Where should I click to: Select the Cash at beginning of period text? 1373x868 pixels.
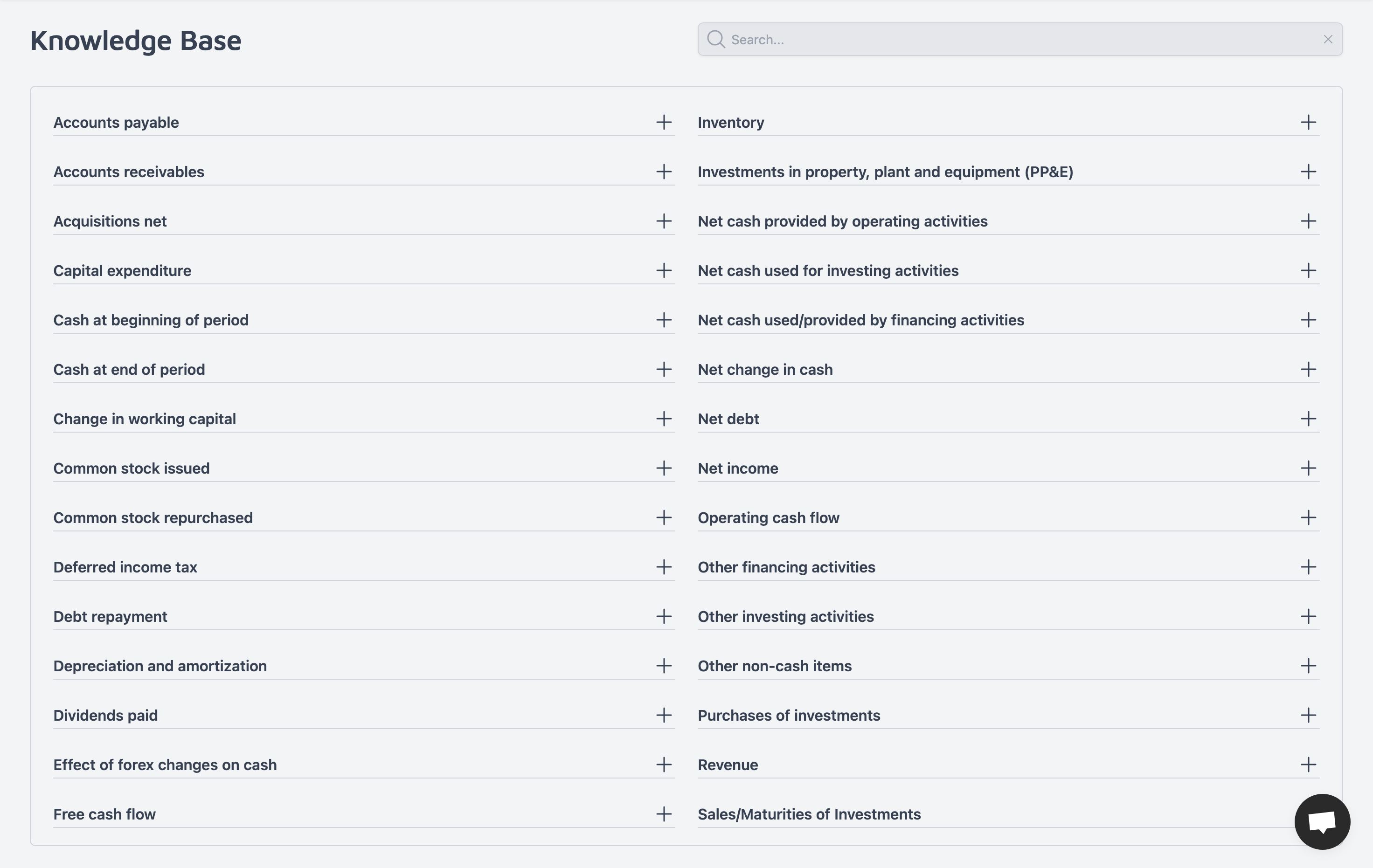151,320
